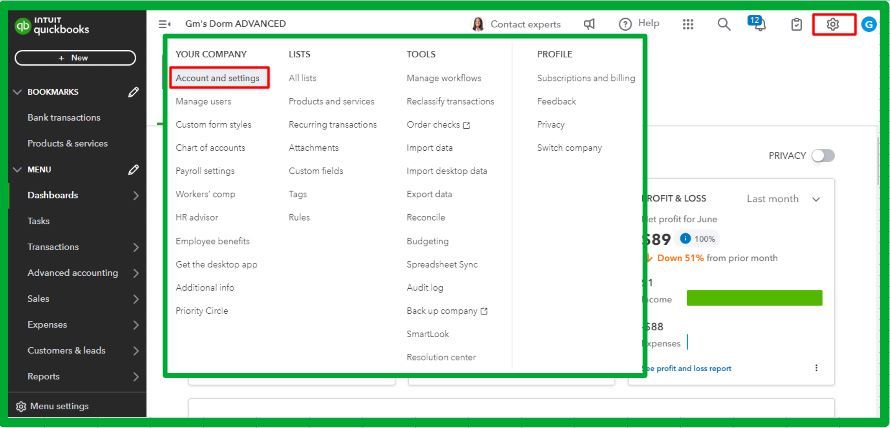Select Account and settings
This screenshot has width=890, height=428.
point(217,78)
